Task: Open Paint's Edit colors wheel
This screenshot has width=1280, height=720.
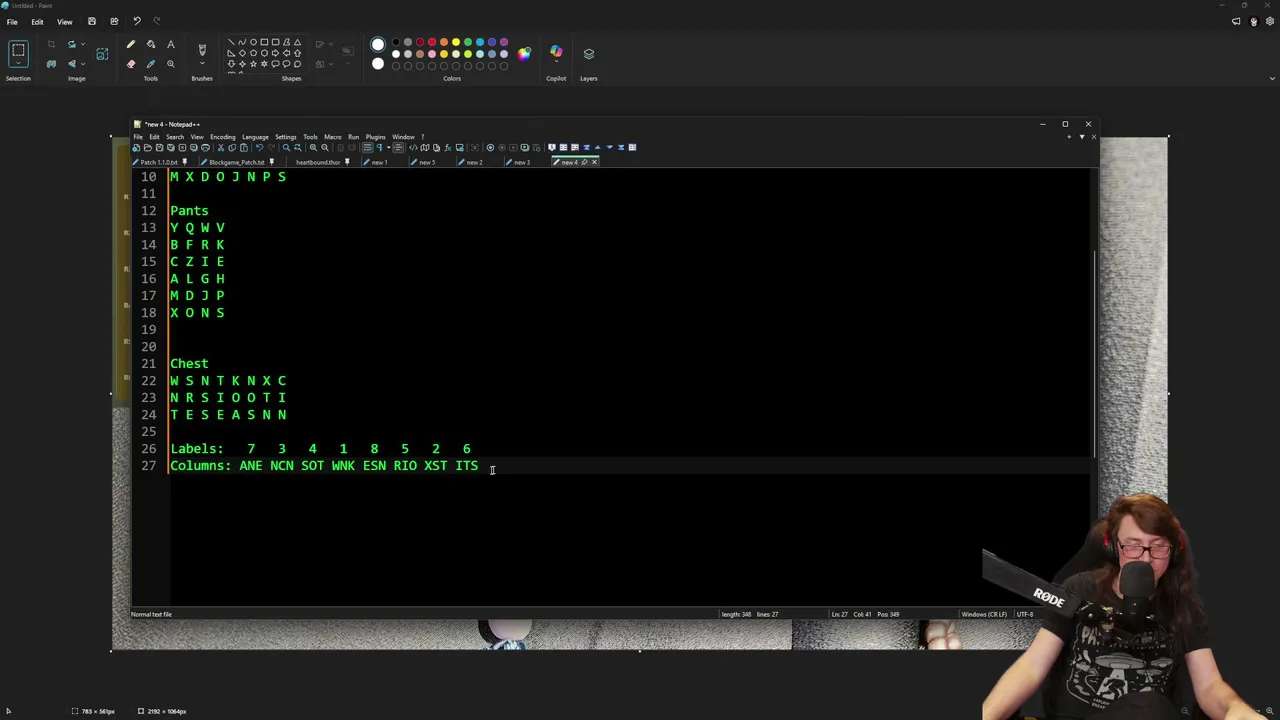Action: point(524,53)
